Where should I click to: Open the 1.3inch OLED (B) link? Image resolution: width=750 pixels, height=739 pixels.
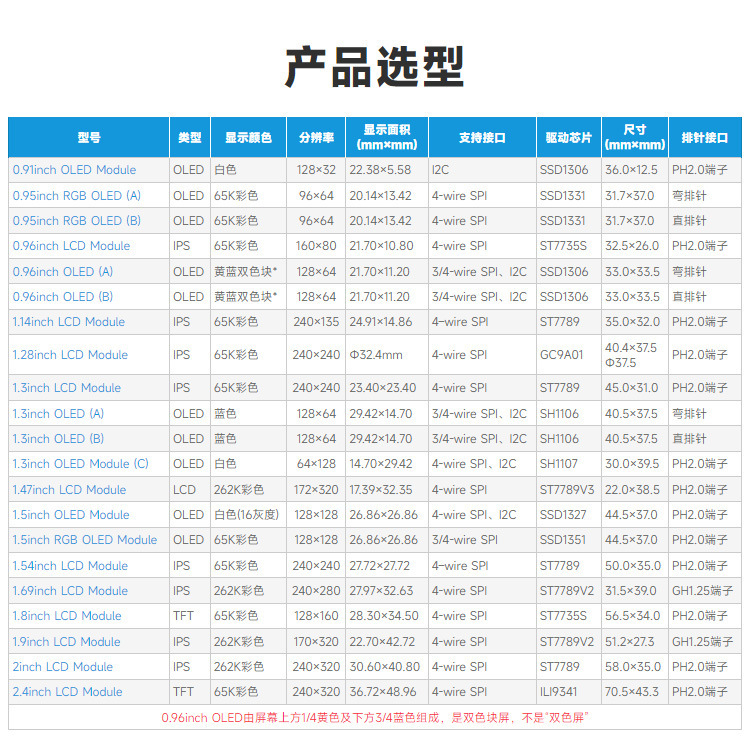coord(58,439)
